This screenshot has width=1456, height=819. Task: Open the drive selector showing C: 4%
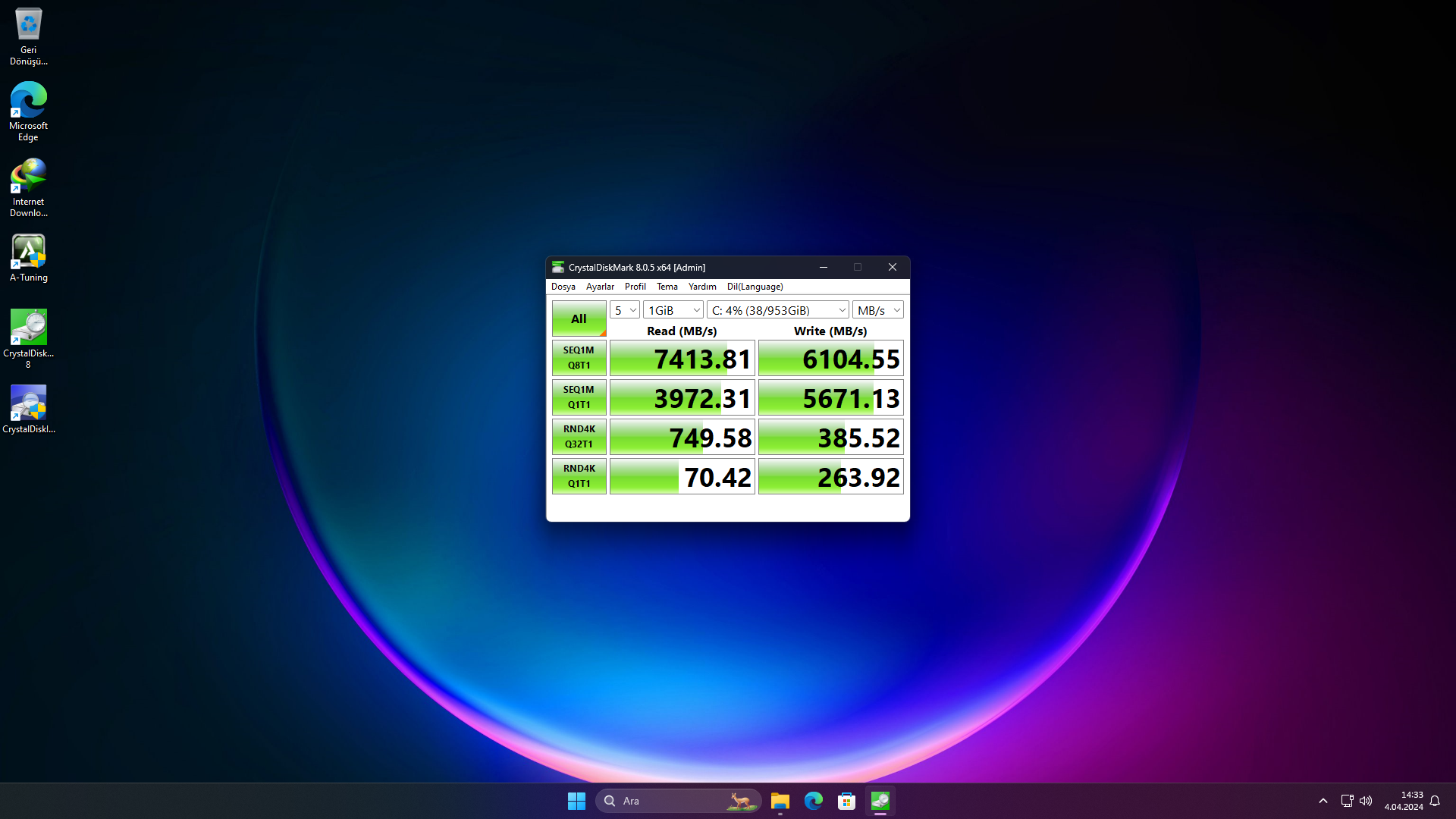point(778,310)
